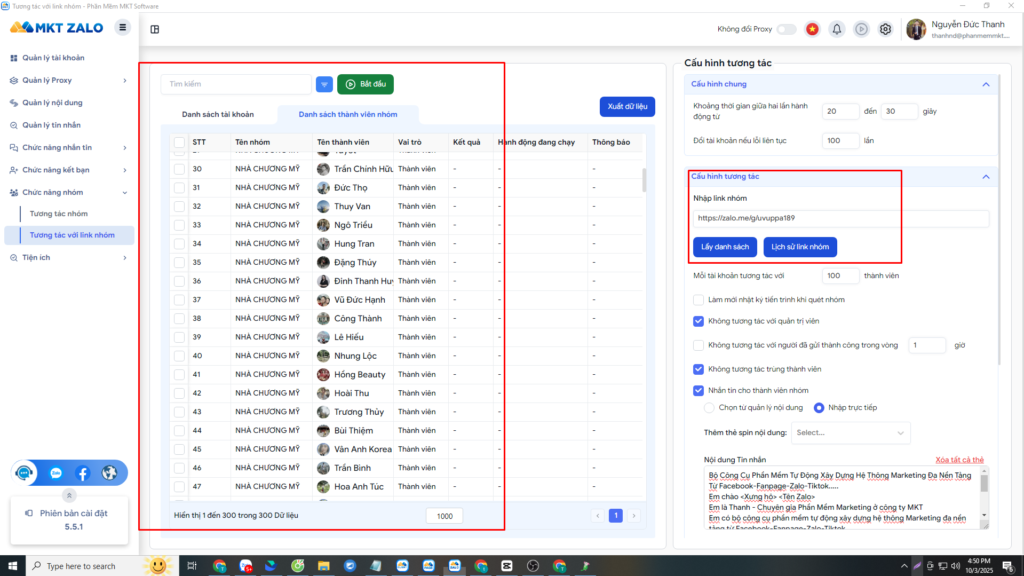This screenshot has height=576, width=1024.
Task: Open Windows Start menu
Action: click(12, 566)
